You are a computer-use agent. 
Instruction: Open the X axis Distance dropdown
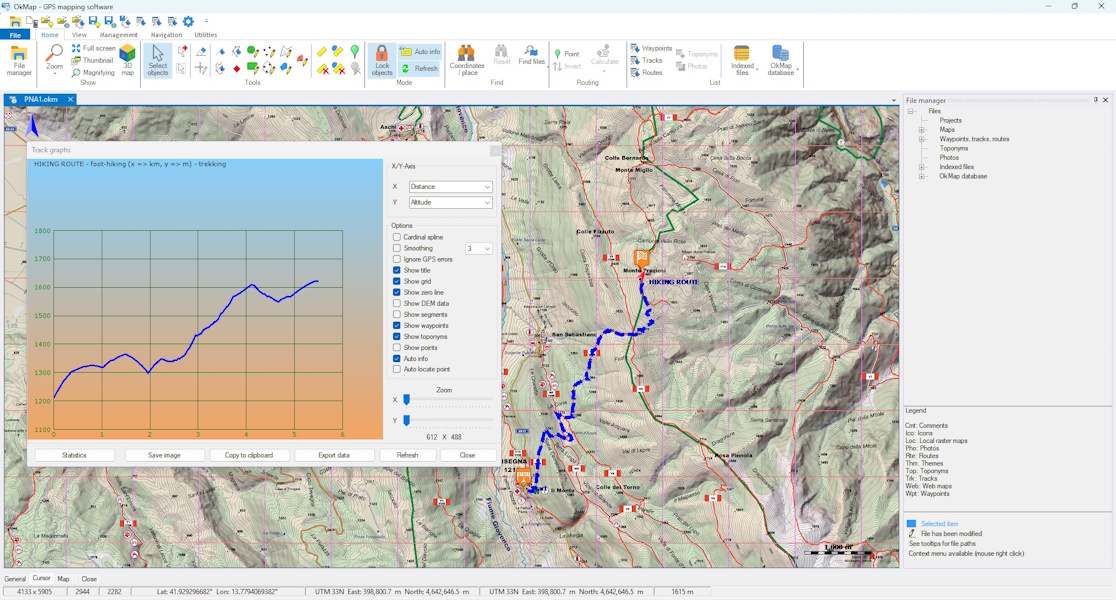pos(451,186)
